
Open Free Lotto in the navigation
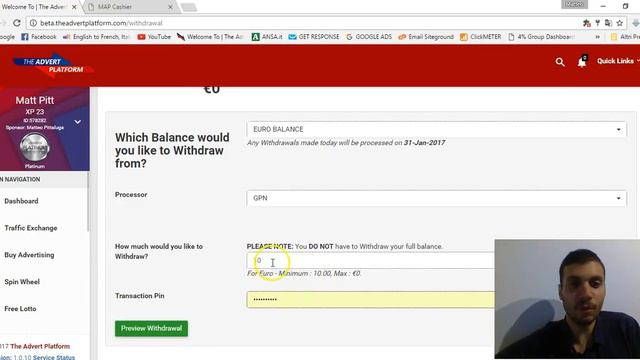(x=20, y=309)
